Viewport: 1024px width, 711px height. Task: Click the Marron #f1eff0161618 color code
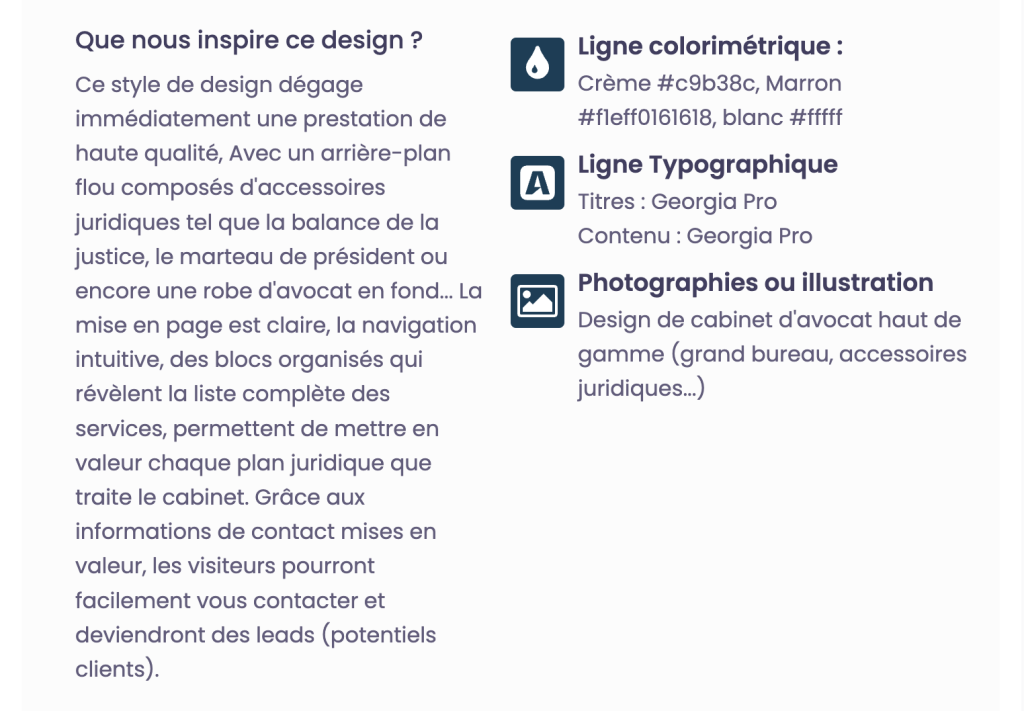pyautogui.click(x=710, y=101)
